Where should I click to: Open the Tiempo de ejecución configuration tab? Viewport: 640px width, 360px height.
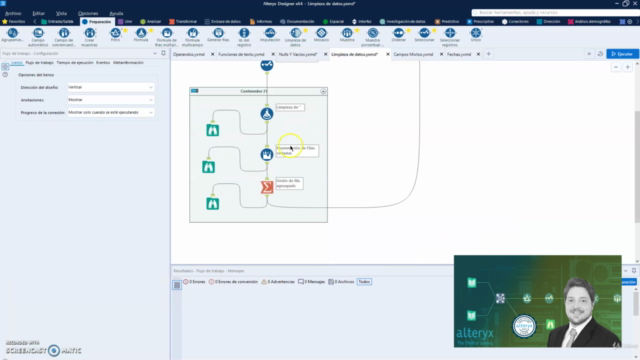pos(75,63)
